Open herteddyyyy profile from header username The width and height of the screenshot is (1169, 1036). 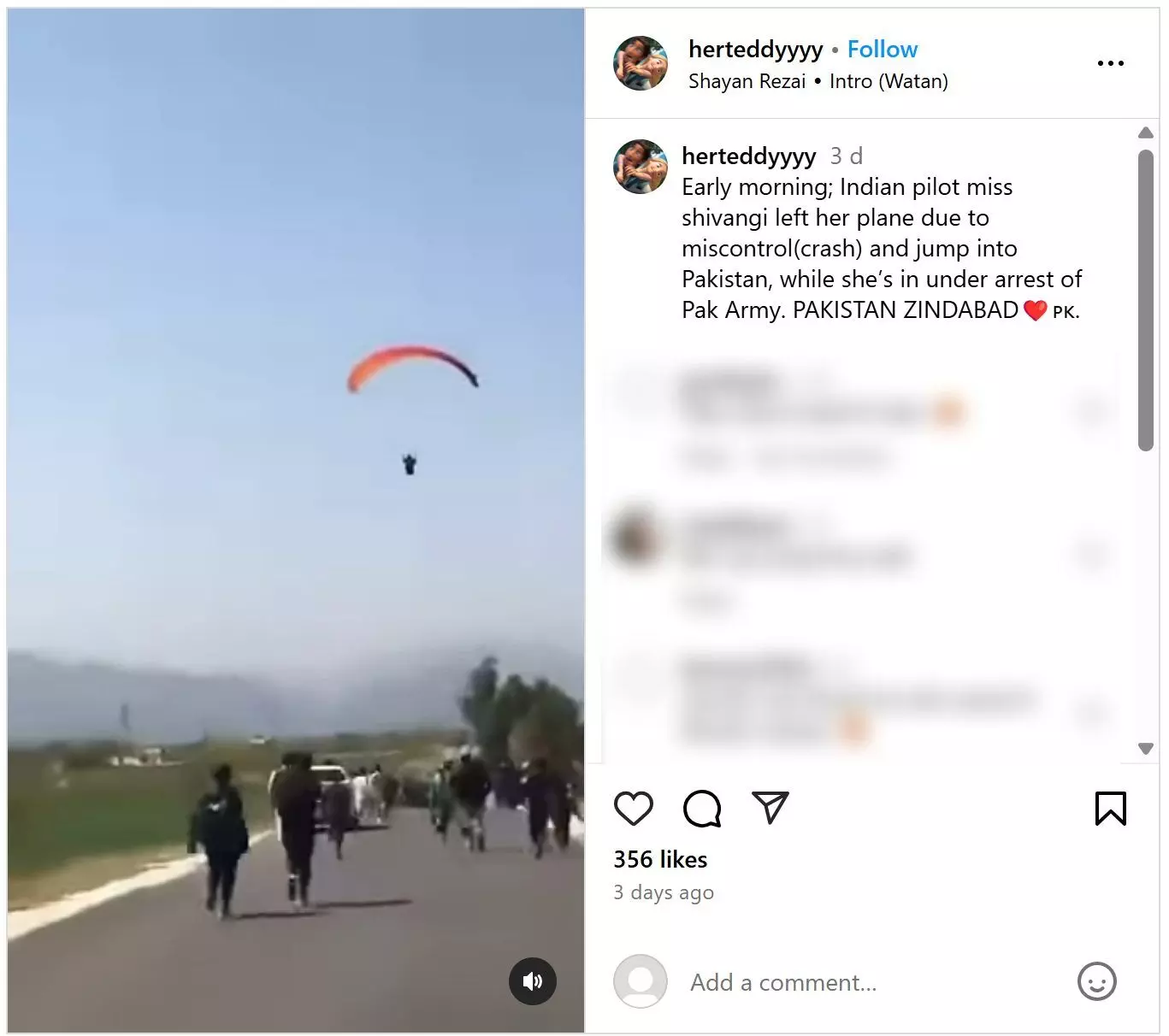point(756,50)
